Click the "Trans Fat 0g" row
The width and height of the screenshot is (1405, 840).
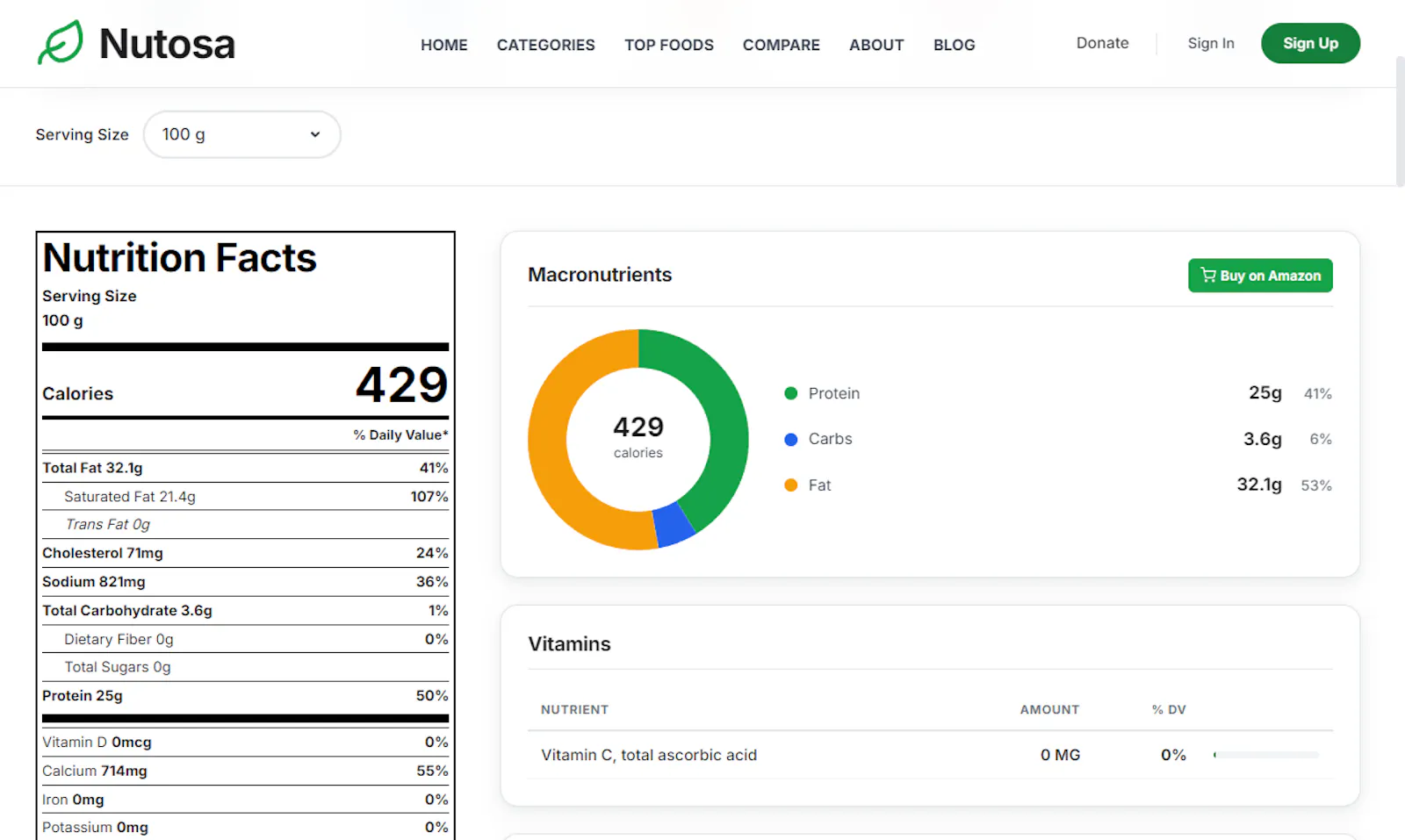245,524
